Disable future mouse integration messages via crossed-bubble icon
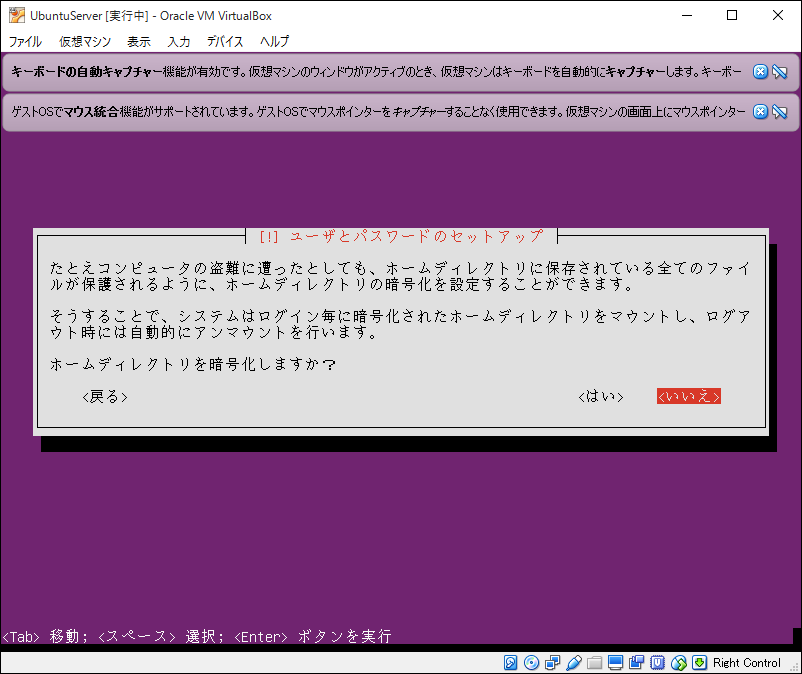This screenshot has height=674, width=802. 777,112
